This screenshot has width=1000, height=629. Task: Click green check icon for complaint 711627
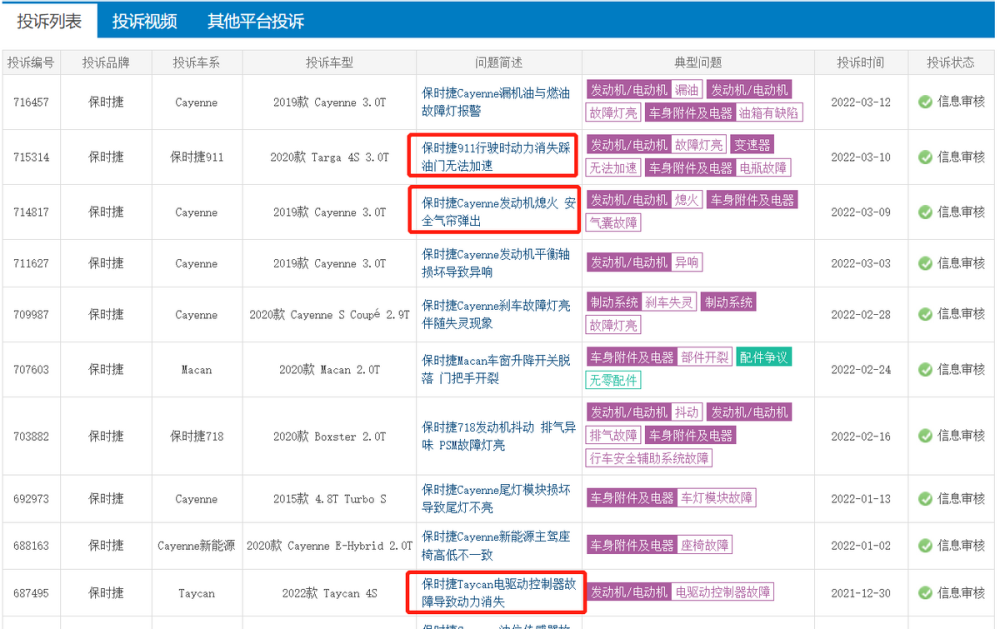click(x=925, y=263)
